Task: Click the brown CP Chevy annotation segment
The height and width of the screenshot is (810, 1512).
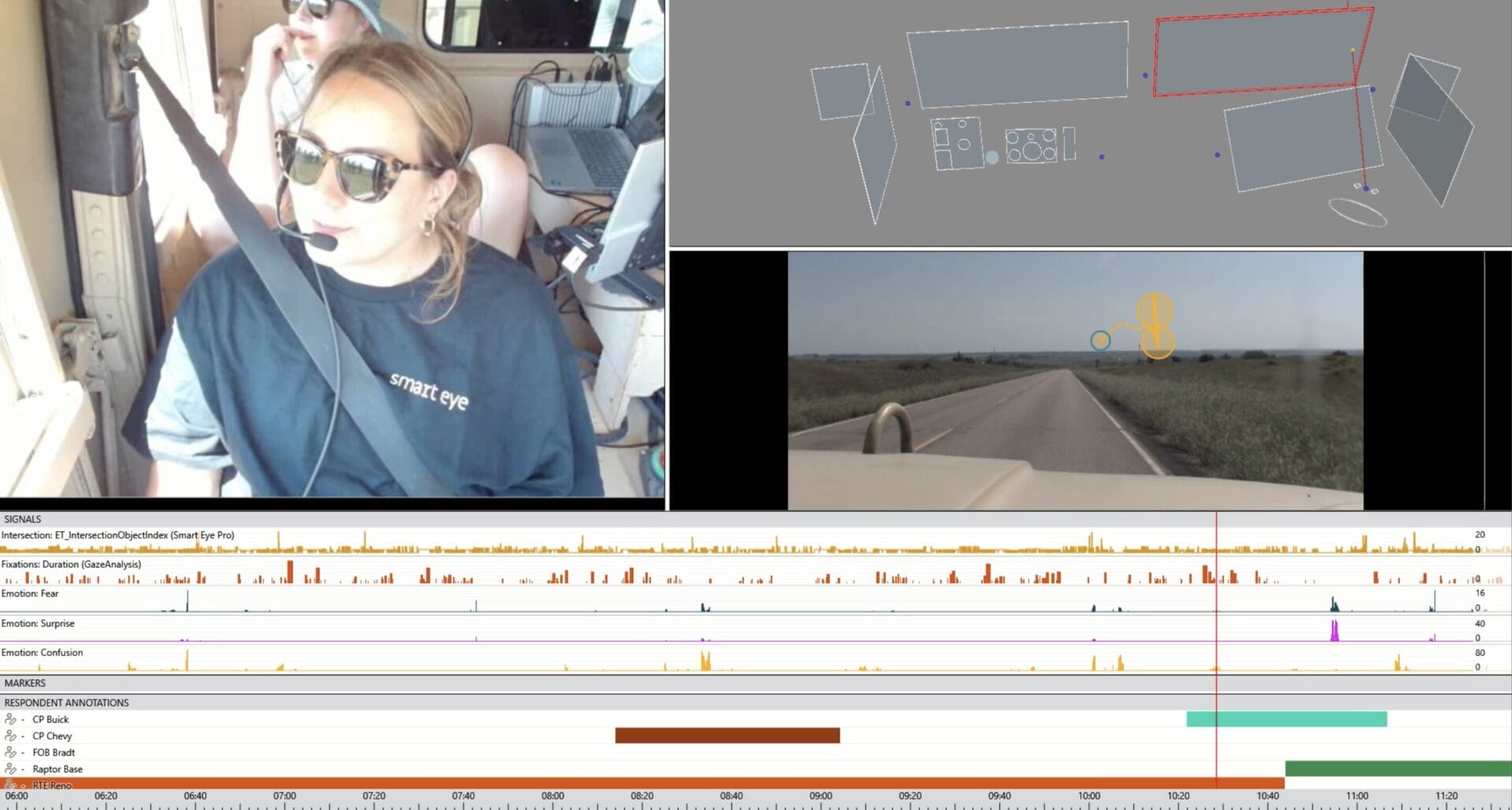Action: pyautogui.click(x=727, y=735)
